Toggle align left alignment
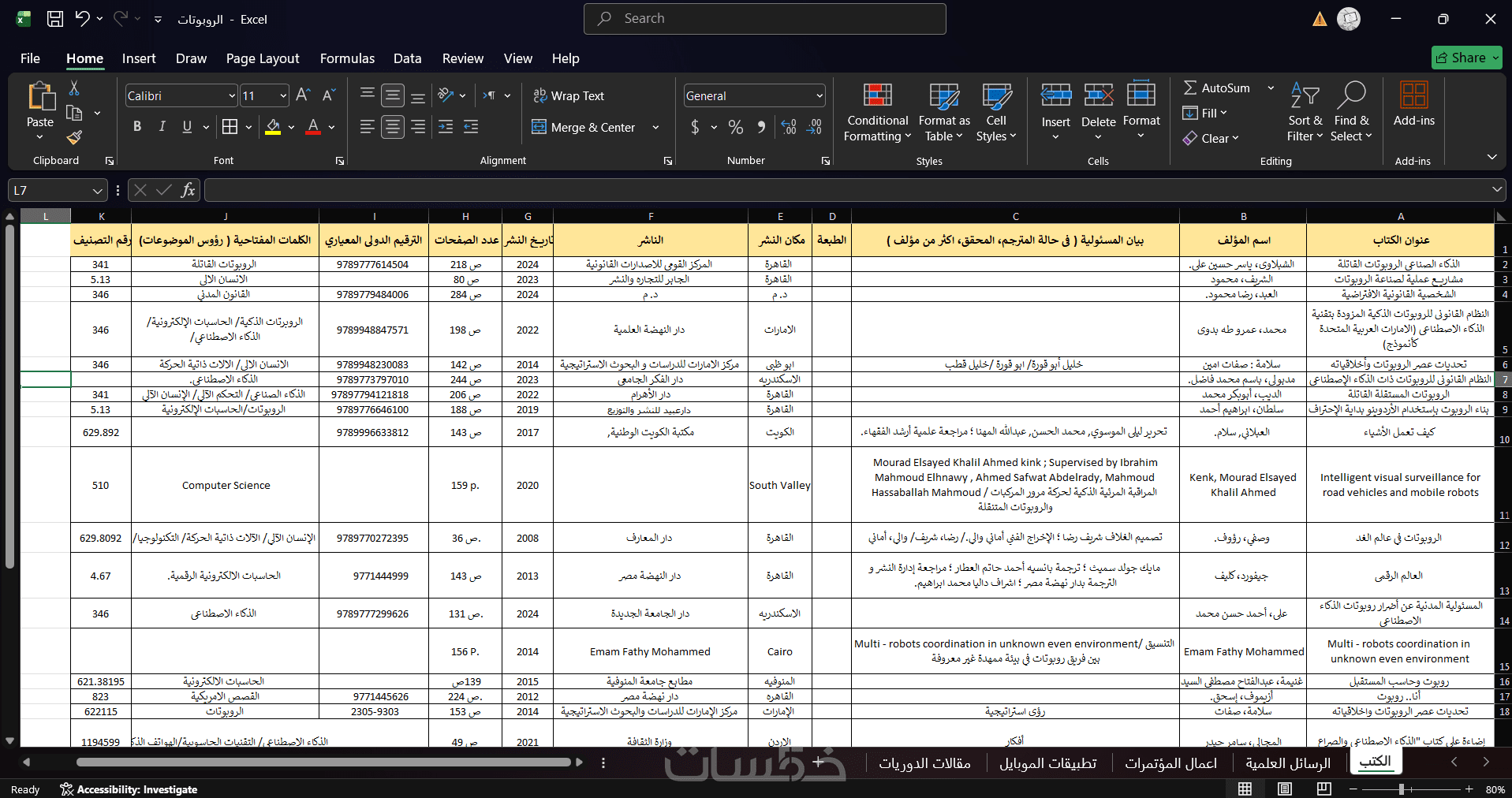The image size is (1512, 798). point(367,127)
